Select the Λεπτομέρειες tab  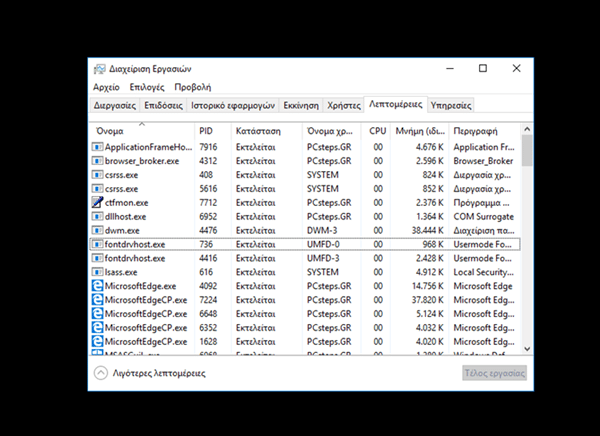[396, 104]
